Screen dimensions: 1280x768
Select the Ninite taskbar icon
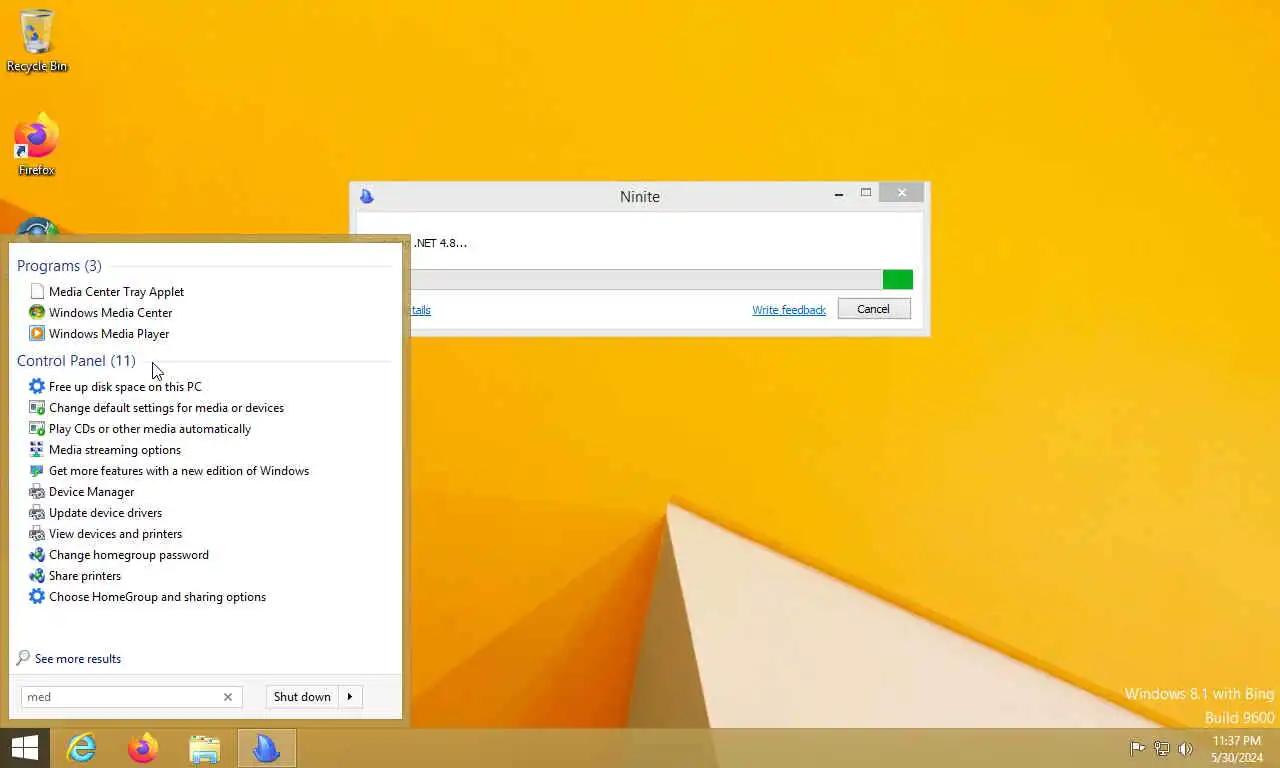tap(267, 748)
